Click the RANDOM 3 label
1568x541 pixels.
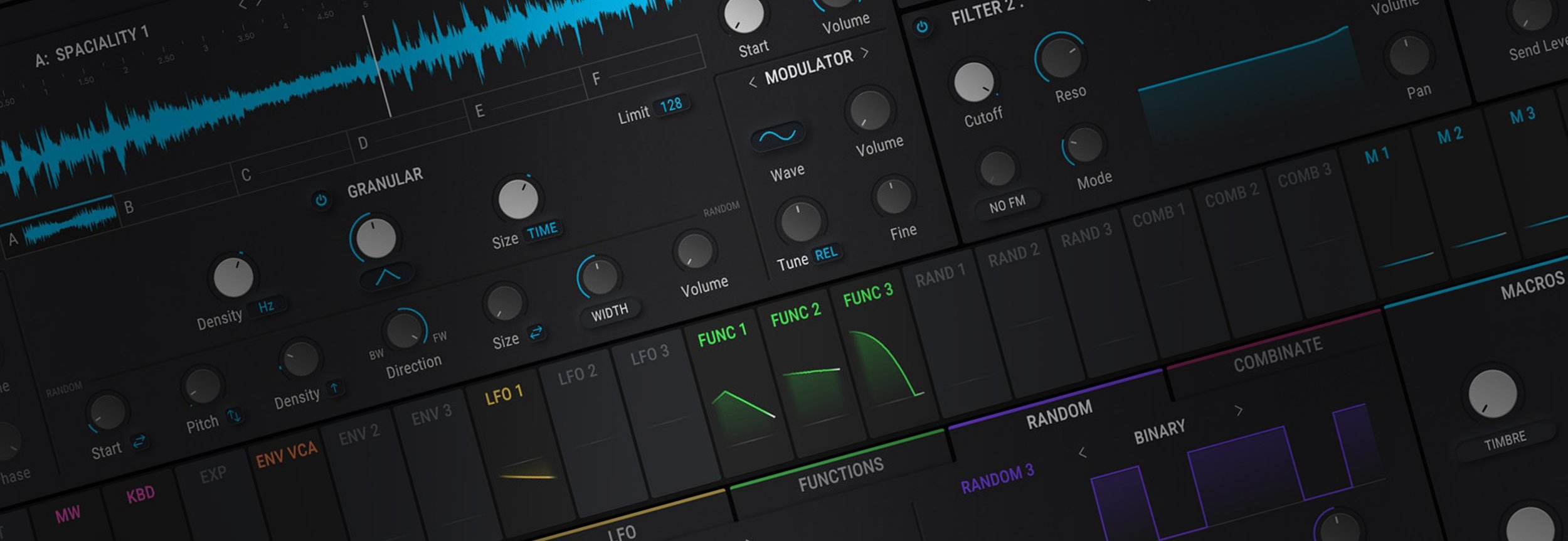point(997,480)
